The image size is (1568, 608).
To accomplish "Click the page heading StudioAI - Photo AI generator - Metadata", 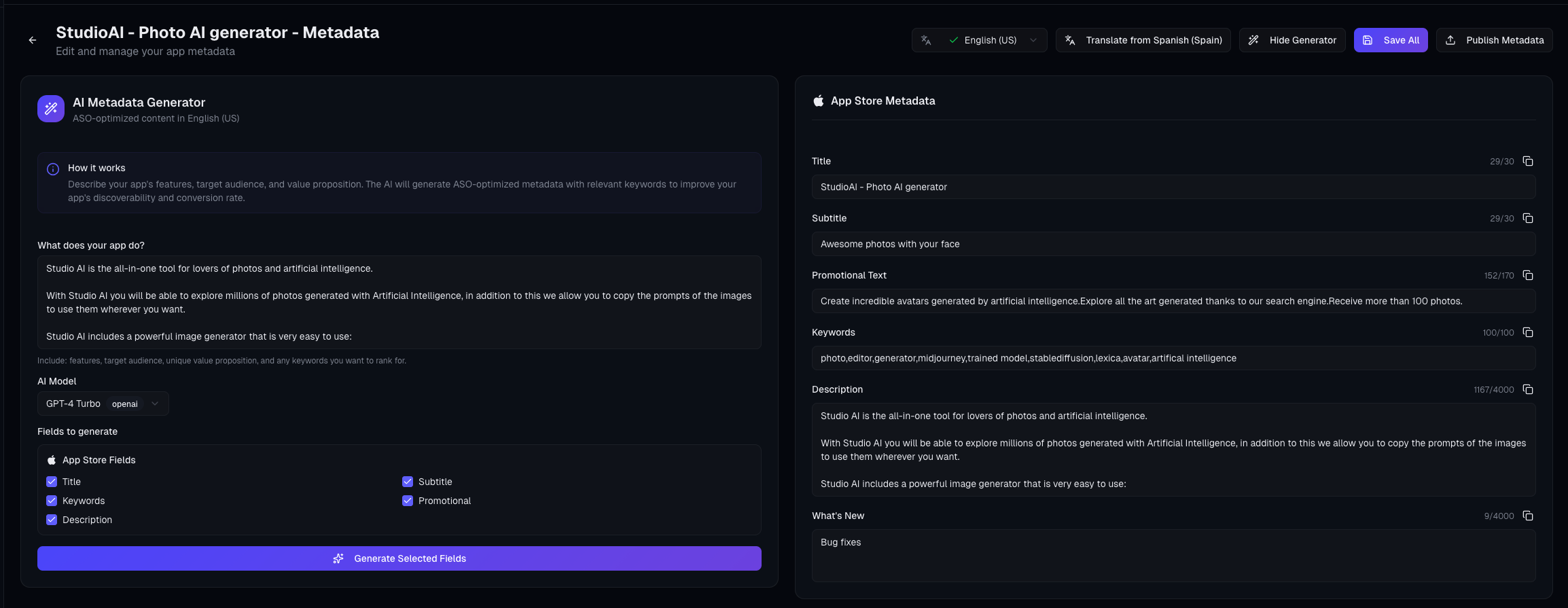I will (x=217, y=33).
